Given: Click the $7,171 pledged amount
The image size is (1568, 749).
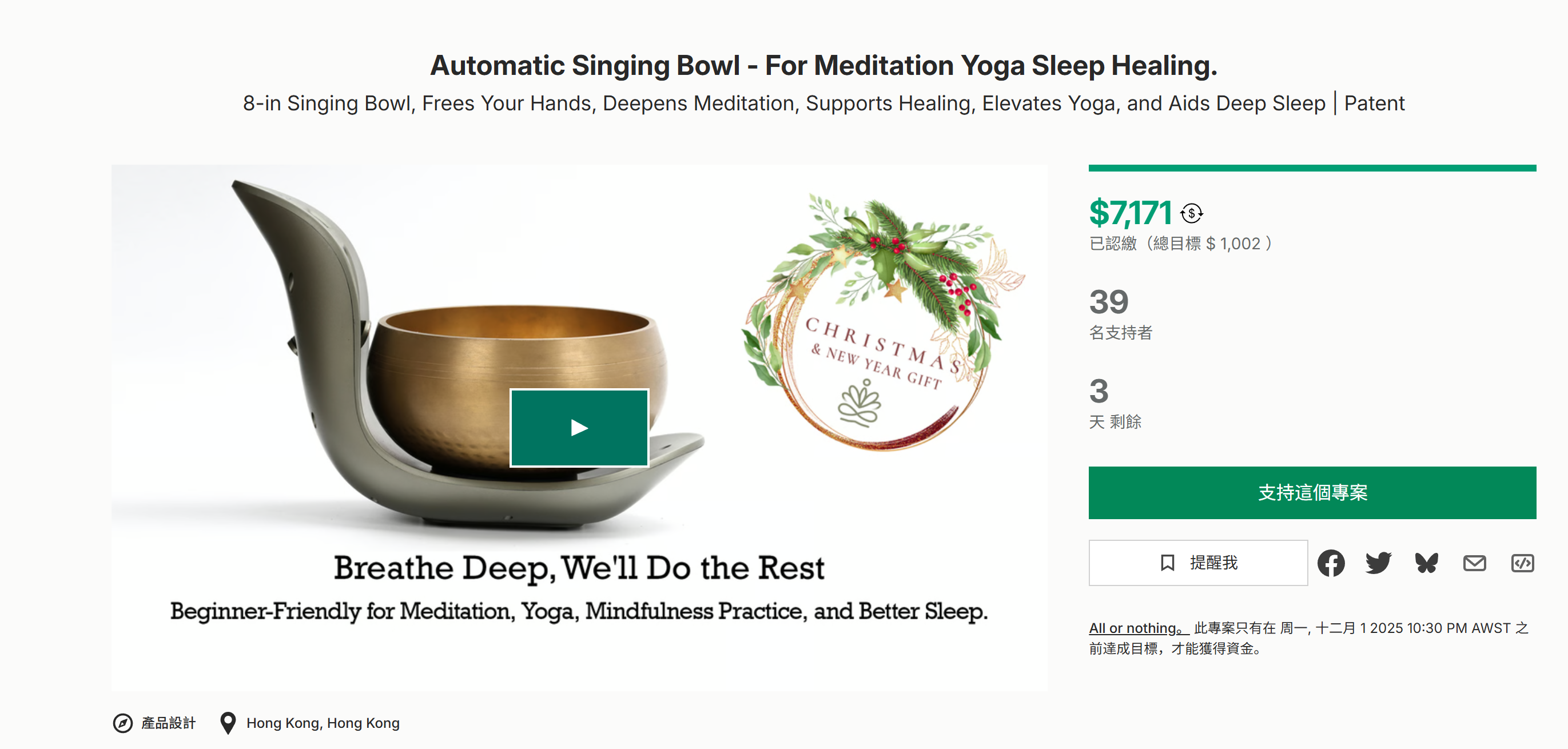Looking at the screenshot, I should (x=1131, y=213).
